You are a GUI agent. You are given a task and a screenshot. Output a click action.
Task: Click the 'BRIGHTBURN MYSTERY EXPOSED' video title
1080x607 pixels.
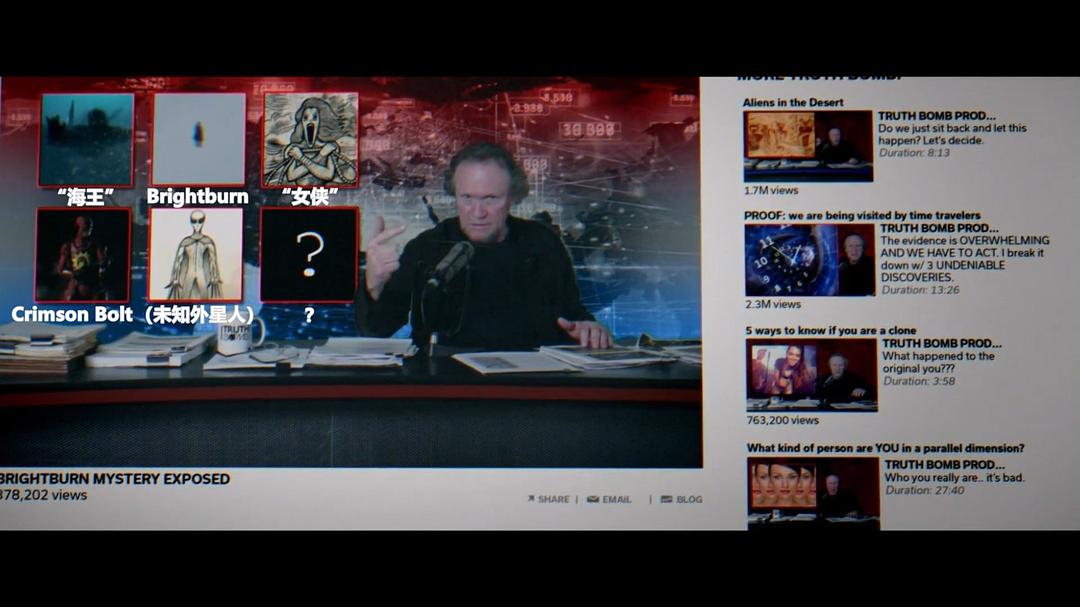(115, 479)
